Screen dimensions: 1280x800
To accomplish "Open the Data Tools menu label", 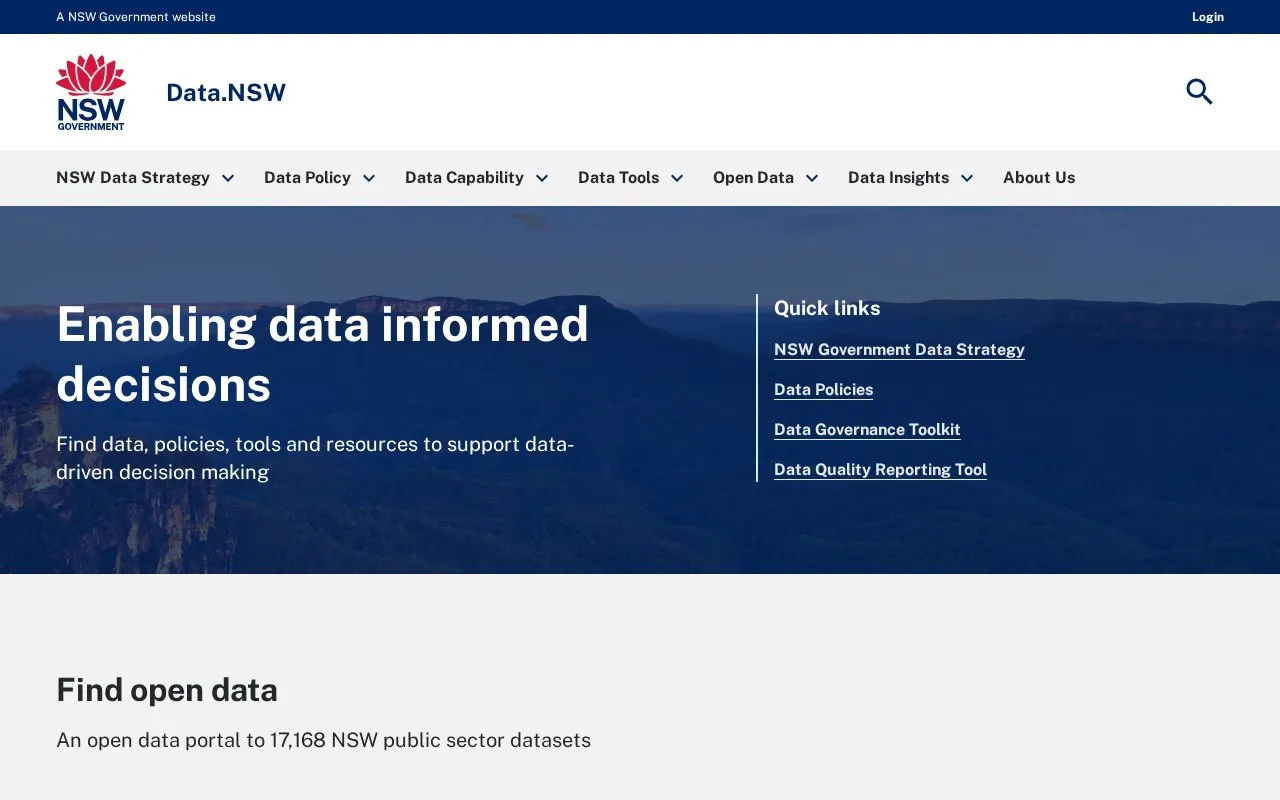I will (x=618, y=177).
